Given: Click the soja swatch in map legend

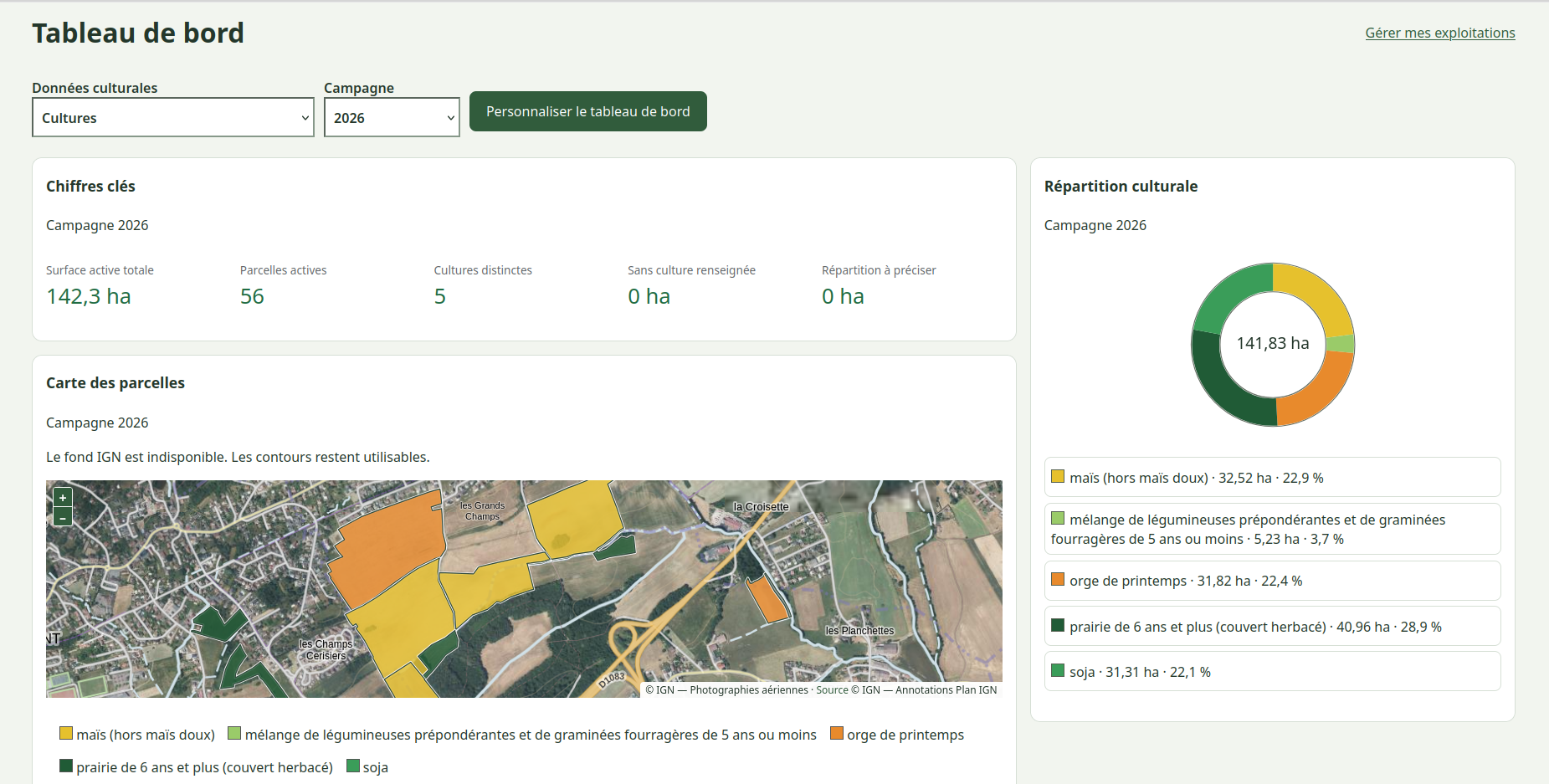Looking at the screenshot, I should point(353,766).
